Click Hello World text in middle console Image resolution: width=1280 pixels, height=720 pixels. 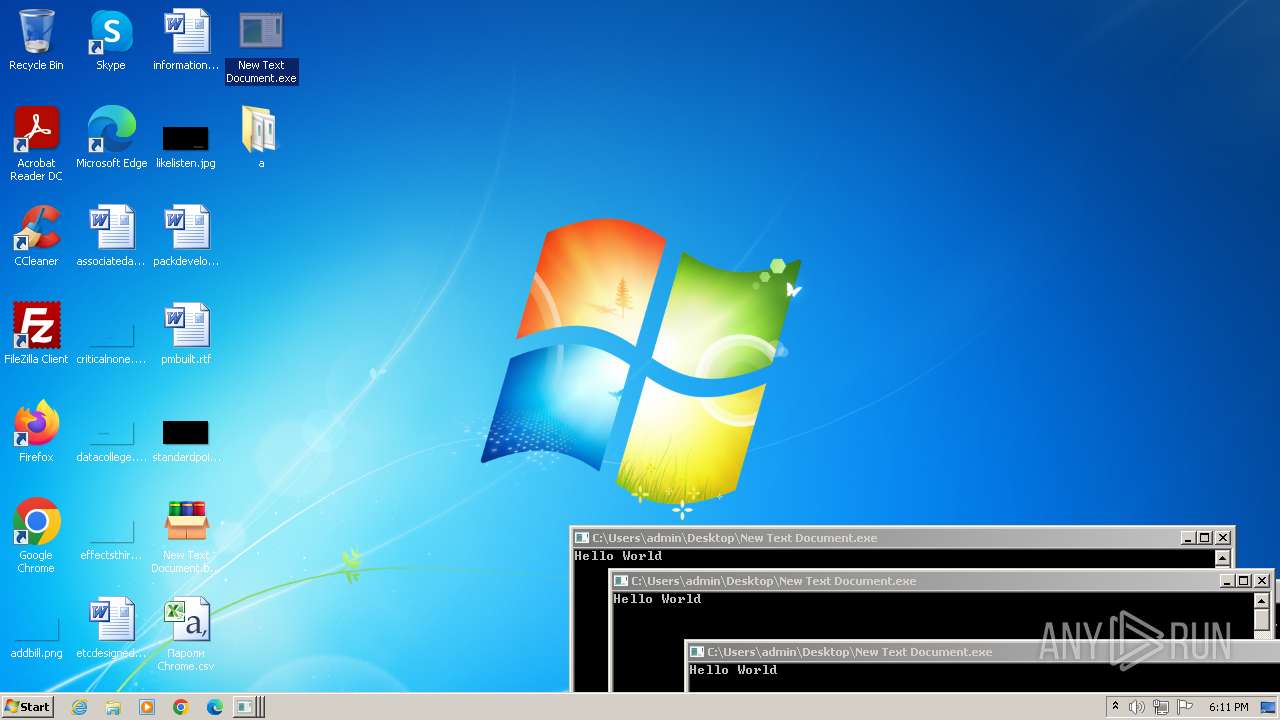coord(656,599)
